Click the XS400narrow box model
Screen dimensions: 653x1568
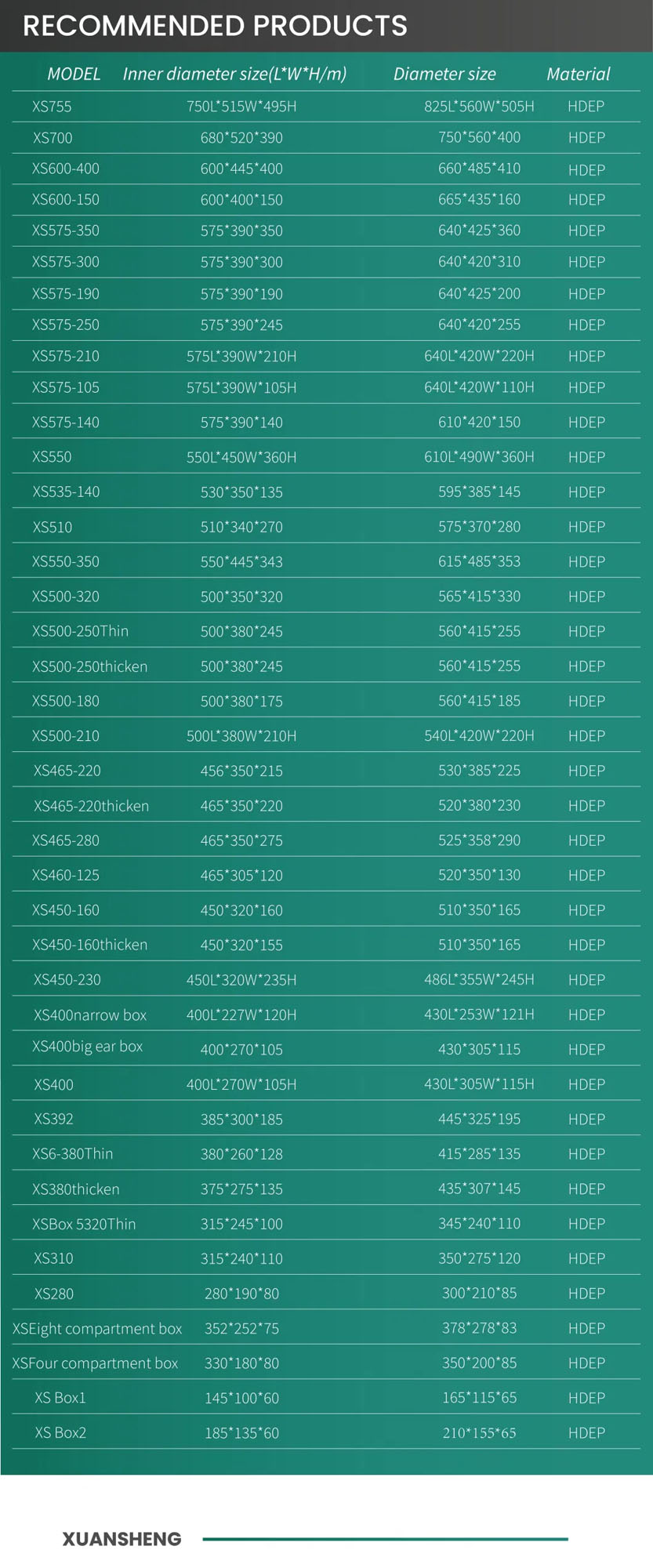(x=90, y=1014)
